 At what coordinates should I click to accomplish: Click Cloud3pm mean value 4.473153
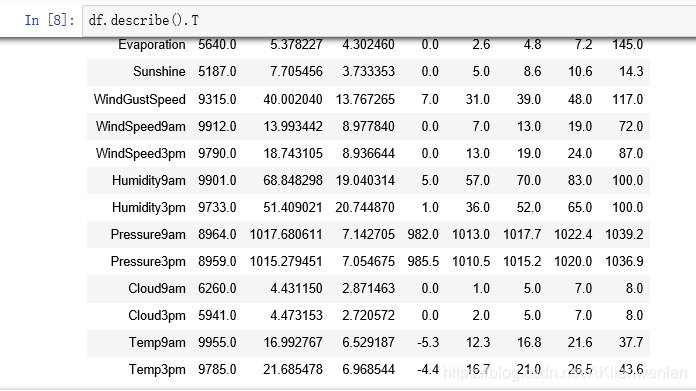(x=297, y=316)
